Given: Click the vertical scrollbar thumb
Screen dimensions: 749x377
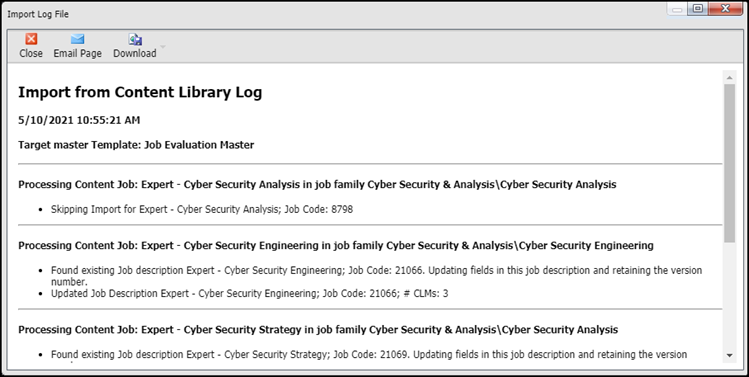Looking at the screenshot, I should (x=729, y=163).
